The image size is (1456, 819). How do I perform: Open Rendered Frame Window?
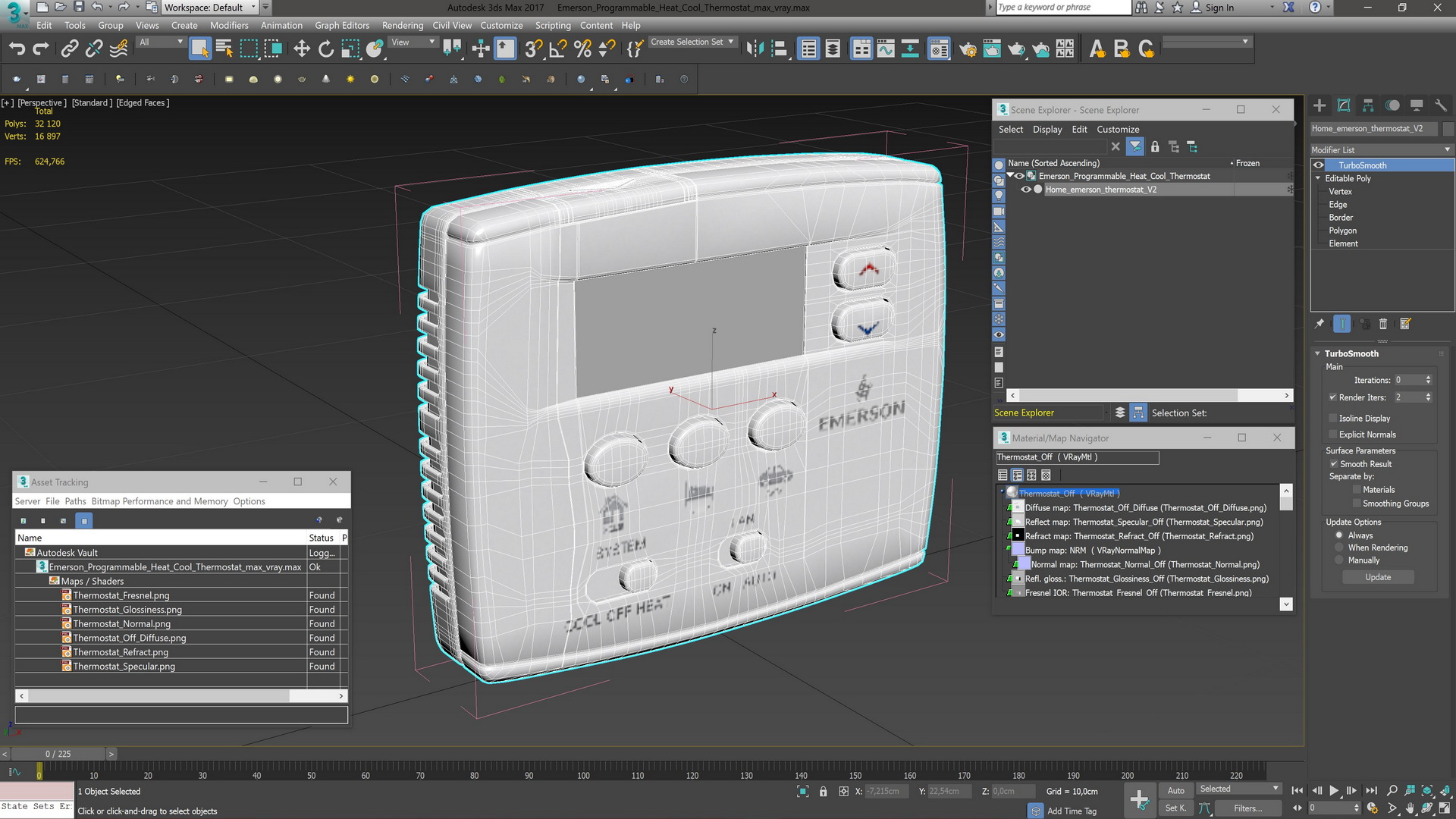tap(992, 49)
